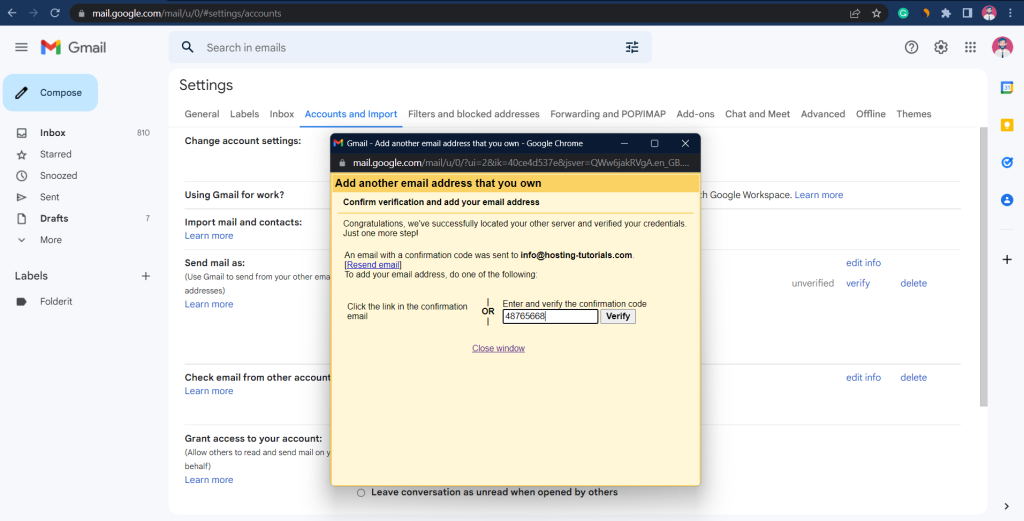Open Contacts side panel icon
1024x521 pixels.
coord(1006,200)
